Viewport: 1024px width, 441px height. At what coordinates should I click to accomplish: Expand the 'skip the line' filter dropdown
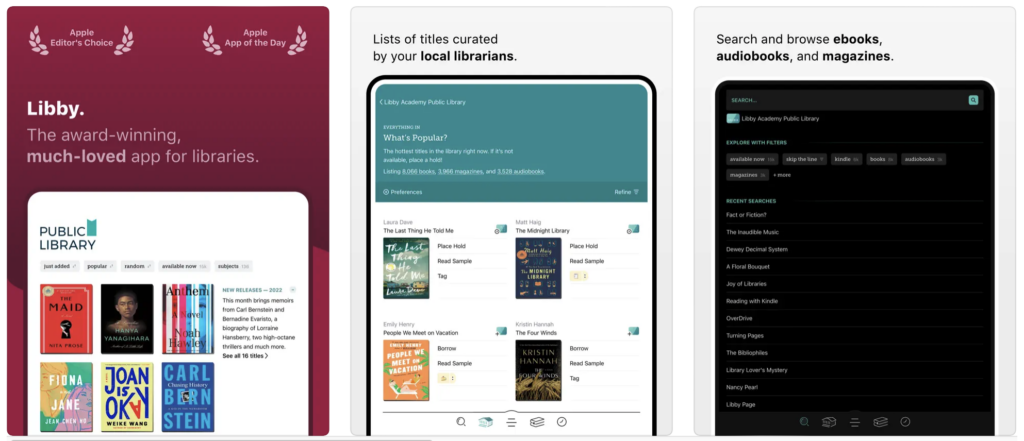(805, 159)
